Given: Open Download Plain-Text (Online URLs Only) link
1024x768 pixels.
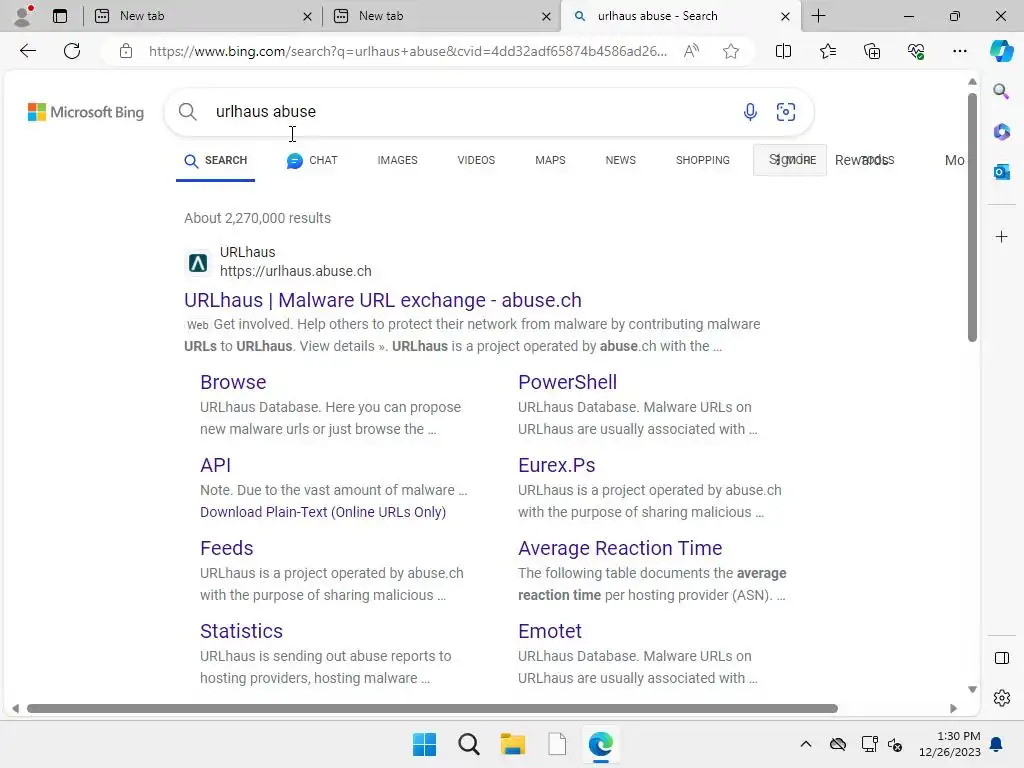Looking at the screenshot, I should coord(323,512).
